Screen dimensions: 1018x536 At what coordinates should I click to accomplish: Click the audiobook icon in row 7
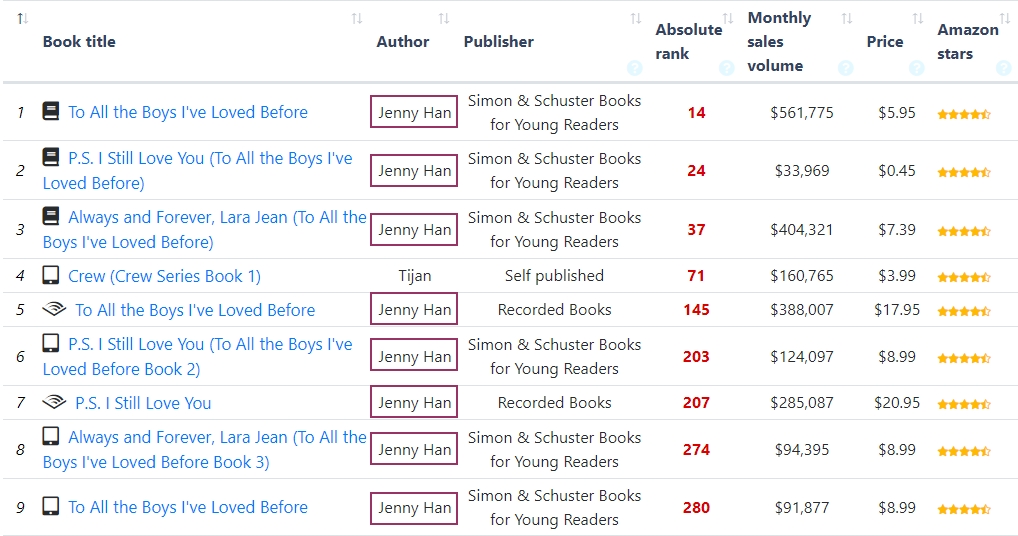[54, 403]
